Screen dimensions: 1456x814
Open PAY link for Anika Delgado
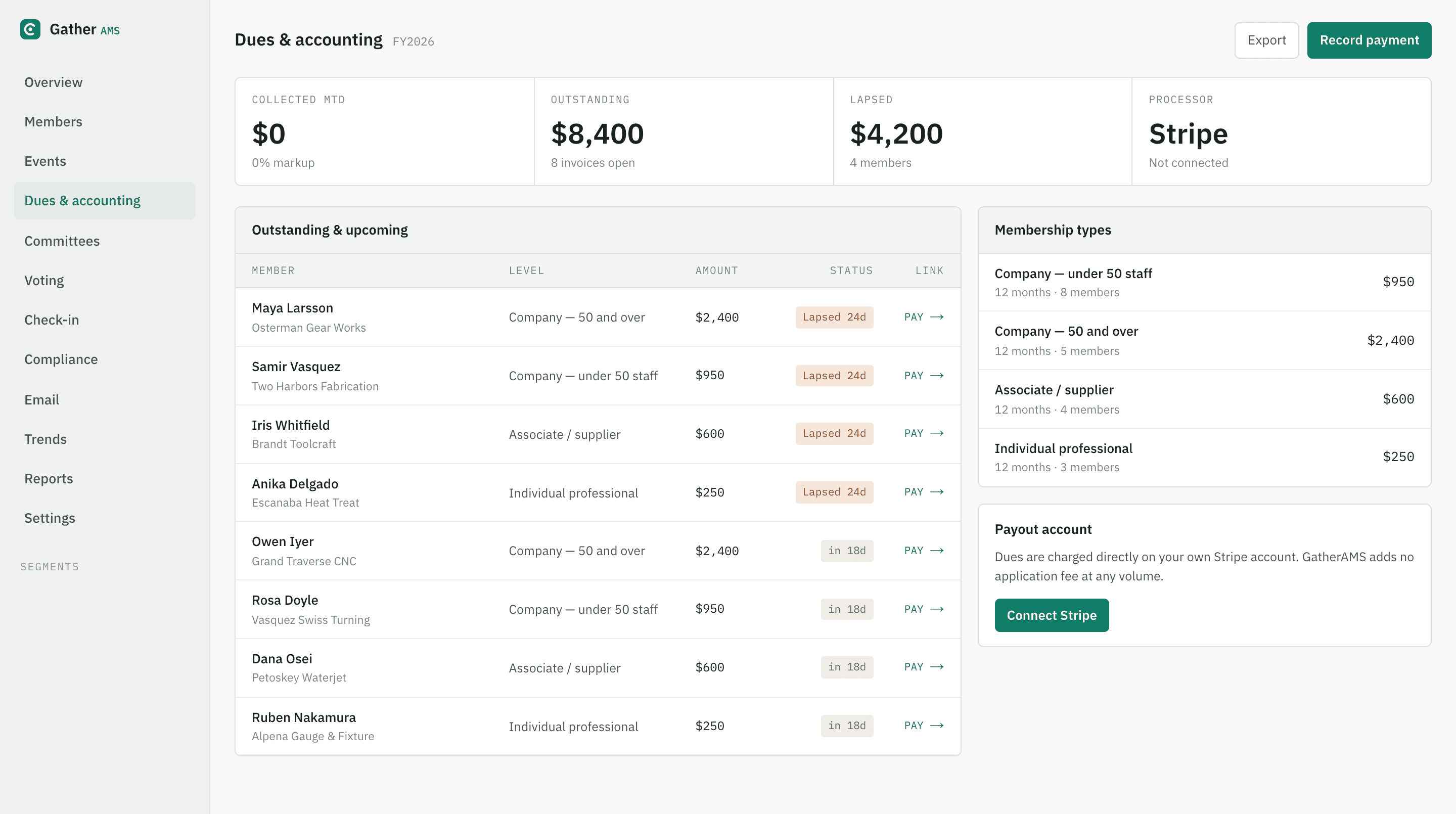(x=924, y=492)
